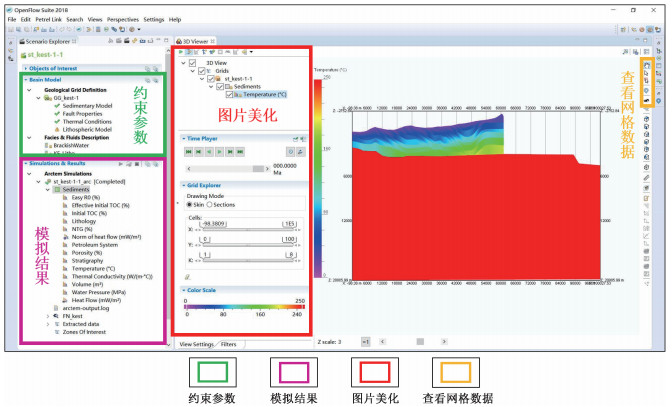
Task: Select the Sections drawing mode radio button
Action: [x=208, y=203]
